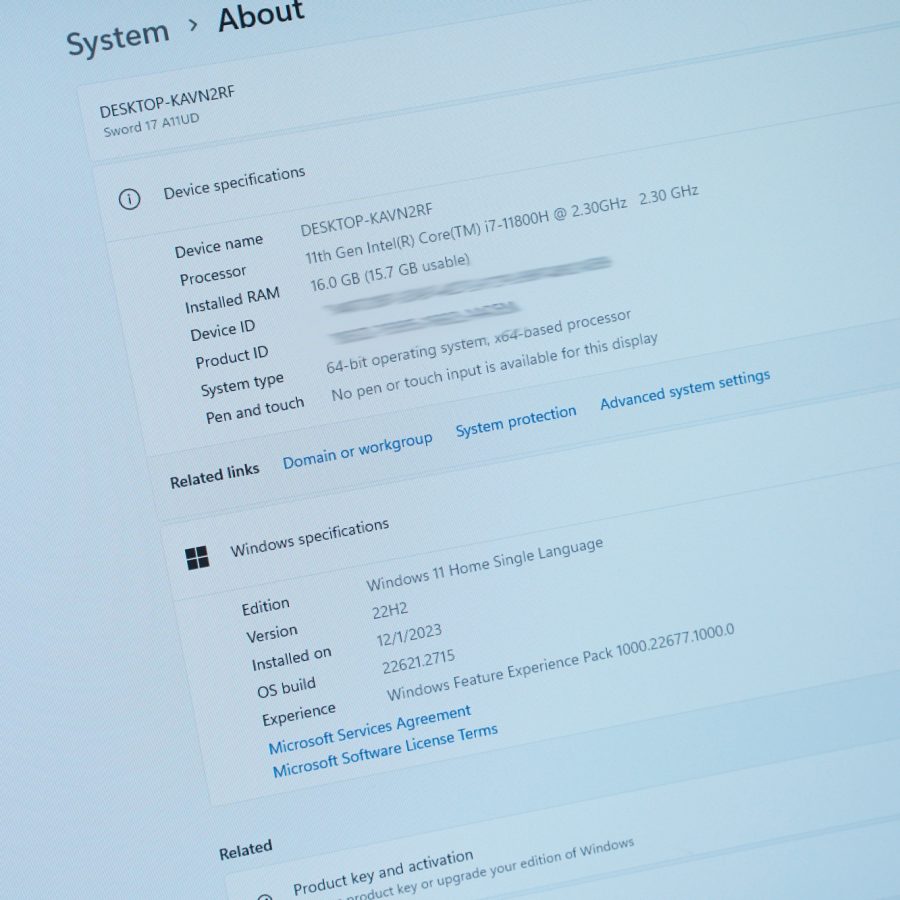Select the DESKTOP-KAVN2RF device name value
The image size is (900, 900).
[x=366, y=219]
